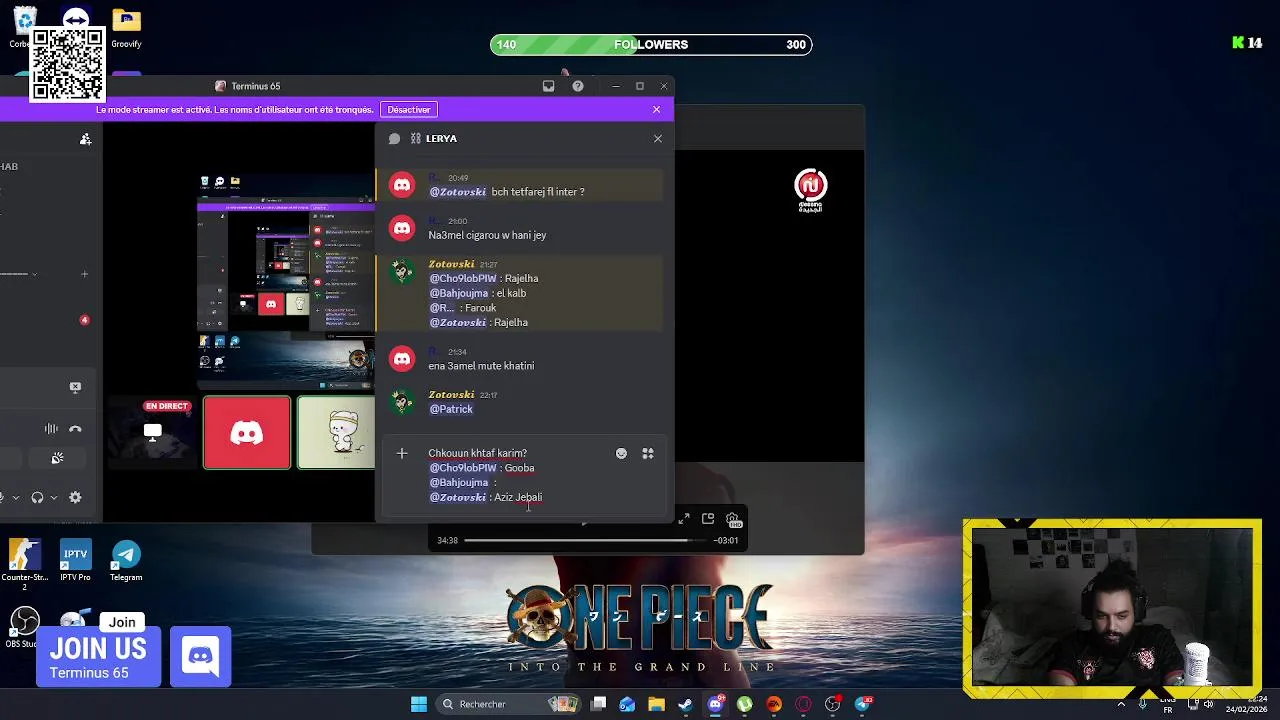Image resolution: width=1280 pixels, height=720 pixels.
Task: Open voice noise suppression waveform icon
Action: pyautogui.click(x=51, y=429)
